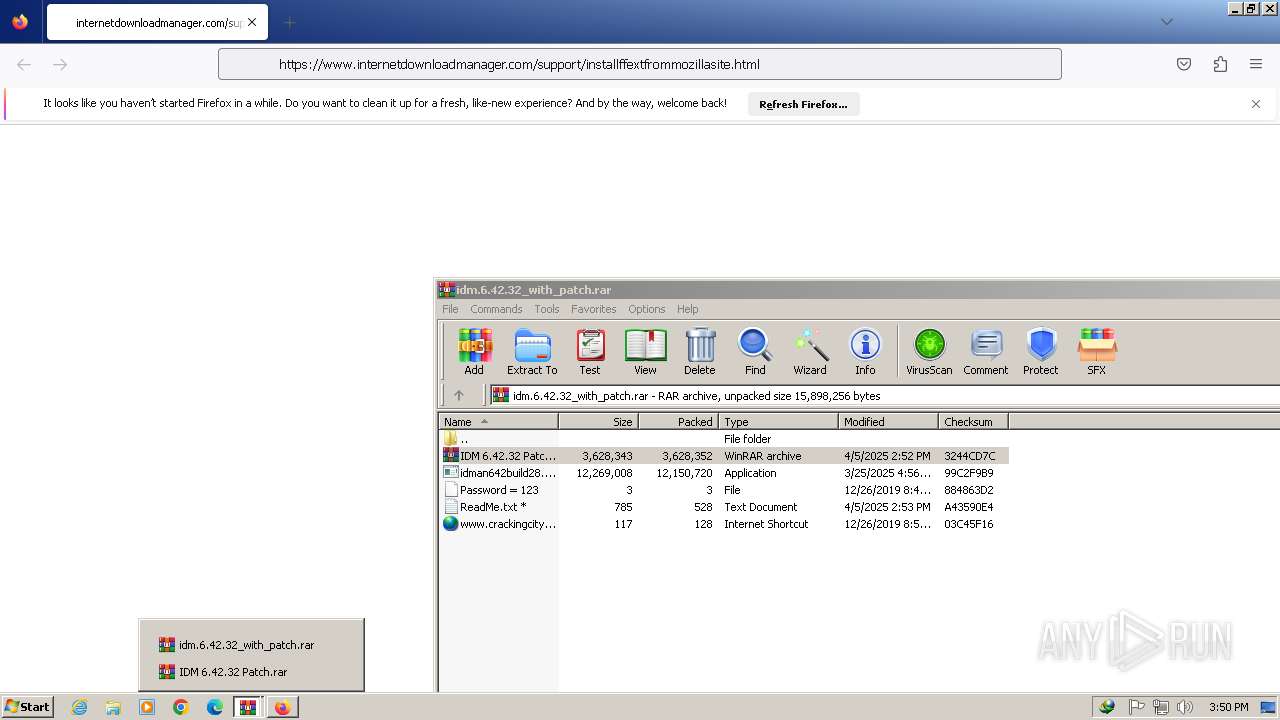The image size is (1280, 720).
Task: Sort by the Checksum column header
Action: point(973,422)
